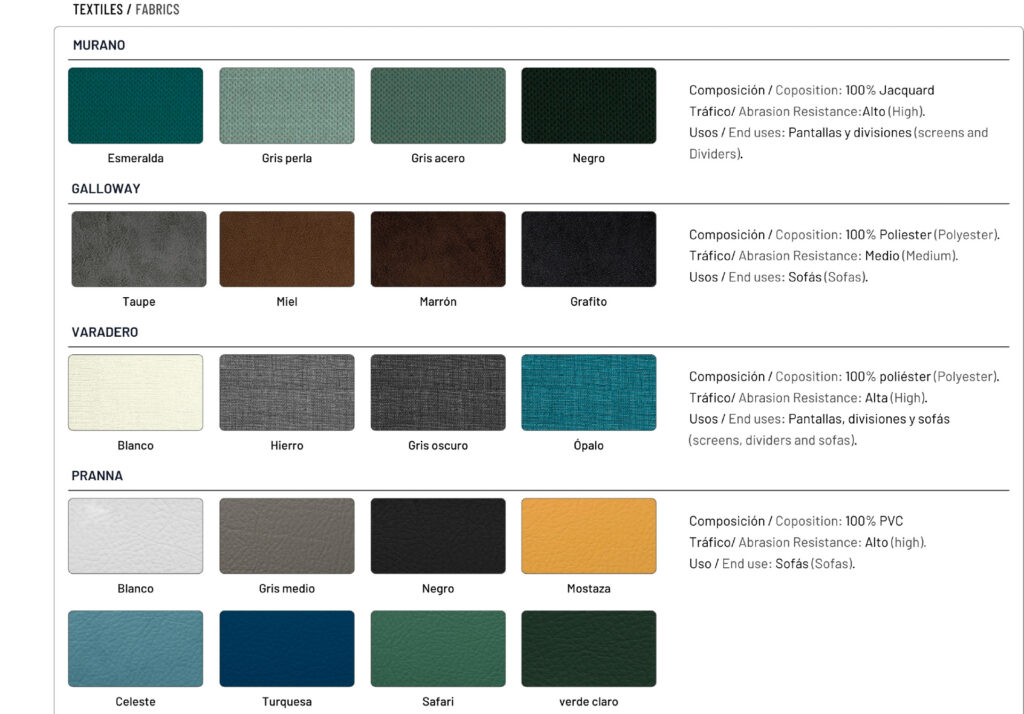Click the Hierro gray swatch
The width and height of the screenshot is (1024, 714).
(286, 392)
